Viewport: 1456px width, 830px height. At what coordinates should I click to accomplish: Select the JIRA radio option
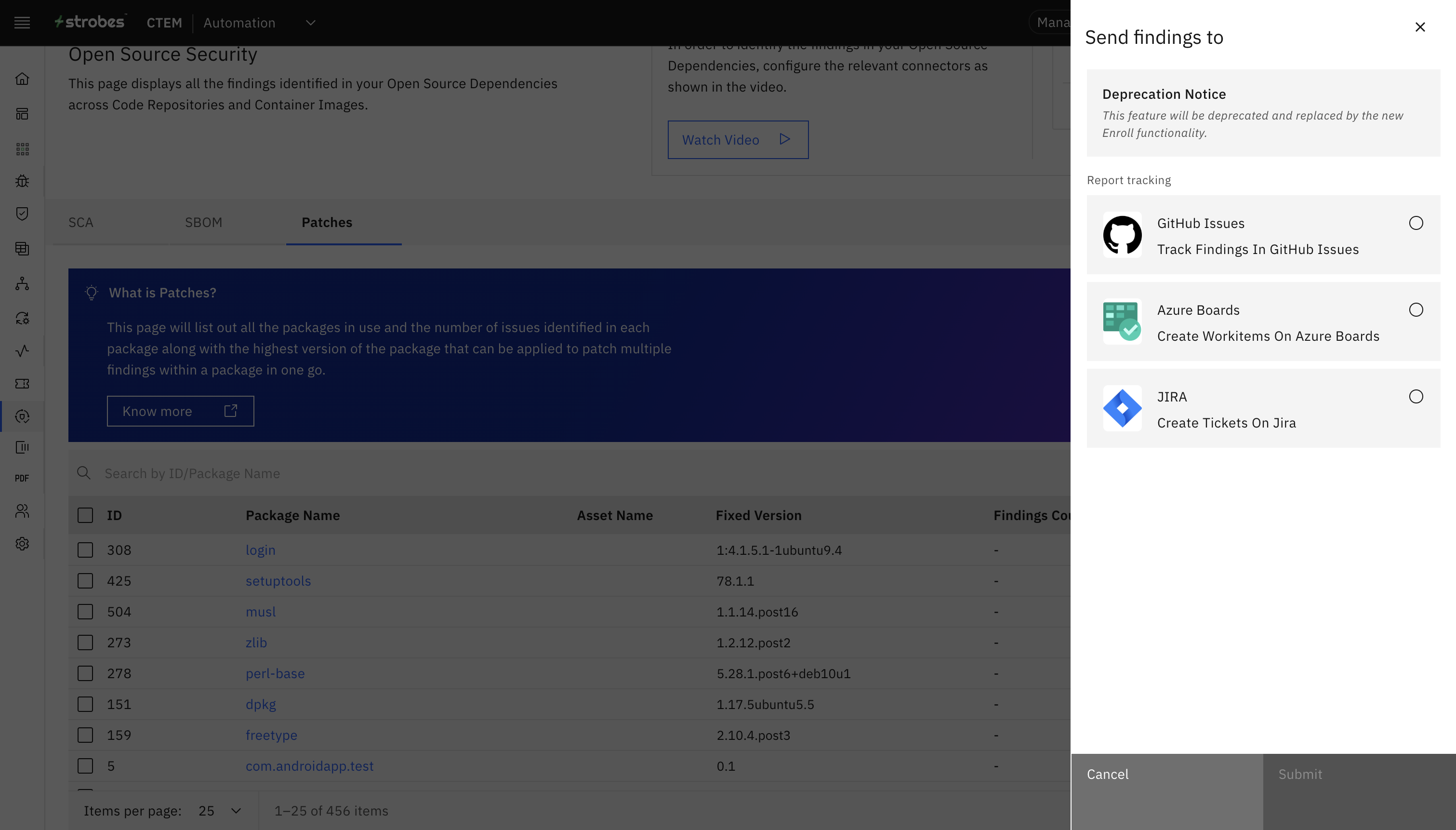tap(1416, 396)
